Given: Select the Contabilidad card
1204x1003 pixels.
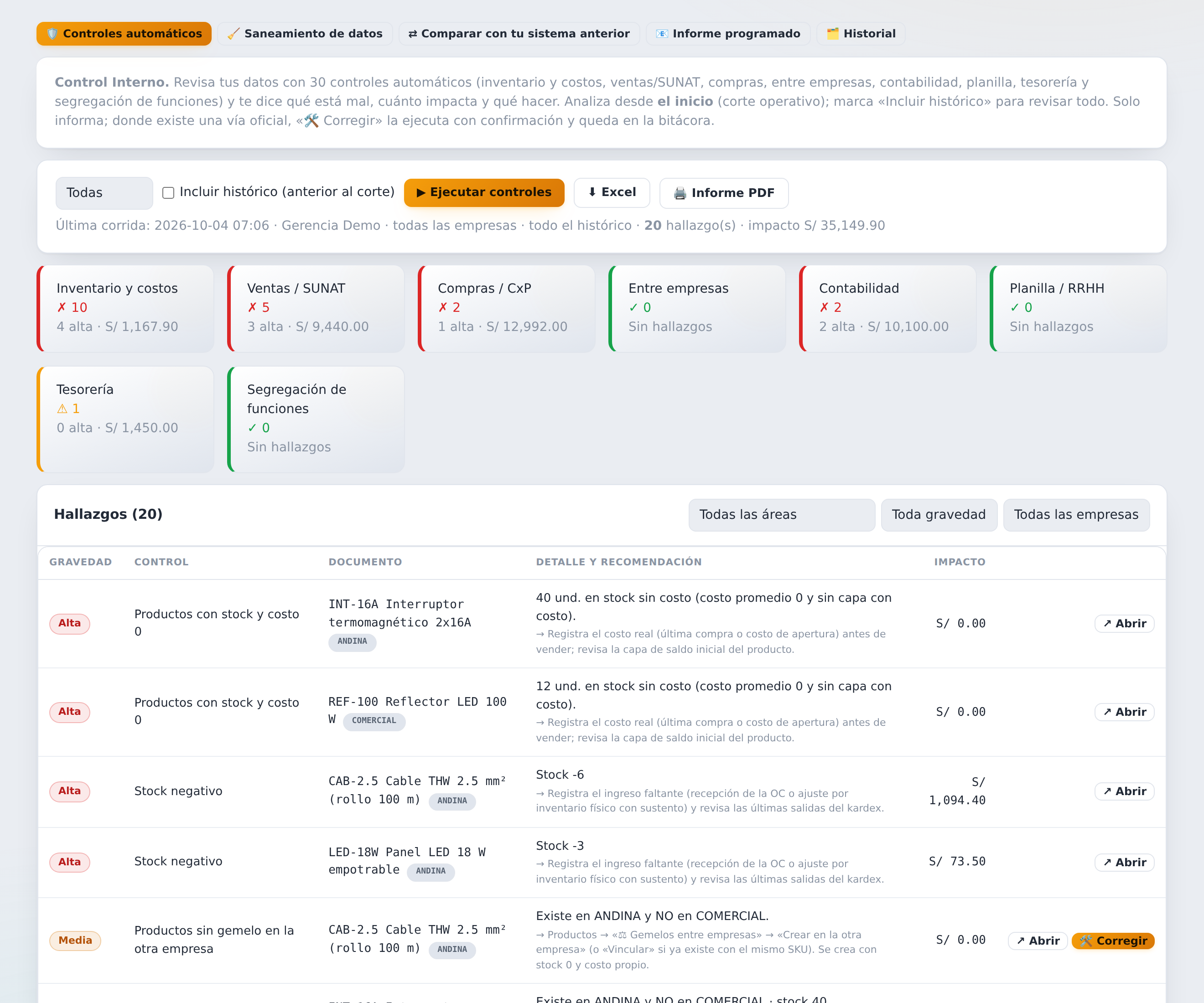Looking at the screenshot, I should pyautogui.click(x=888, y=308).
